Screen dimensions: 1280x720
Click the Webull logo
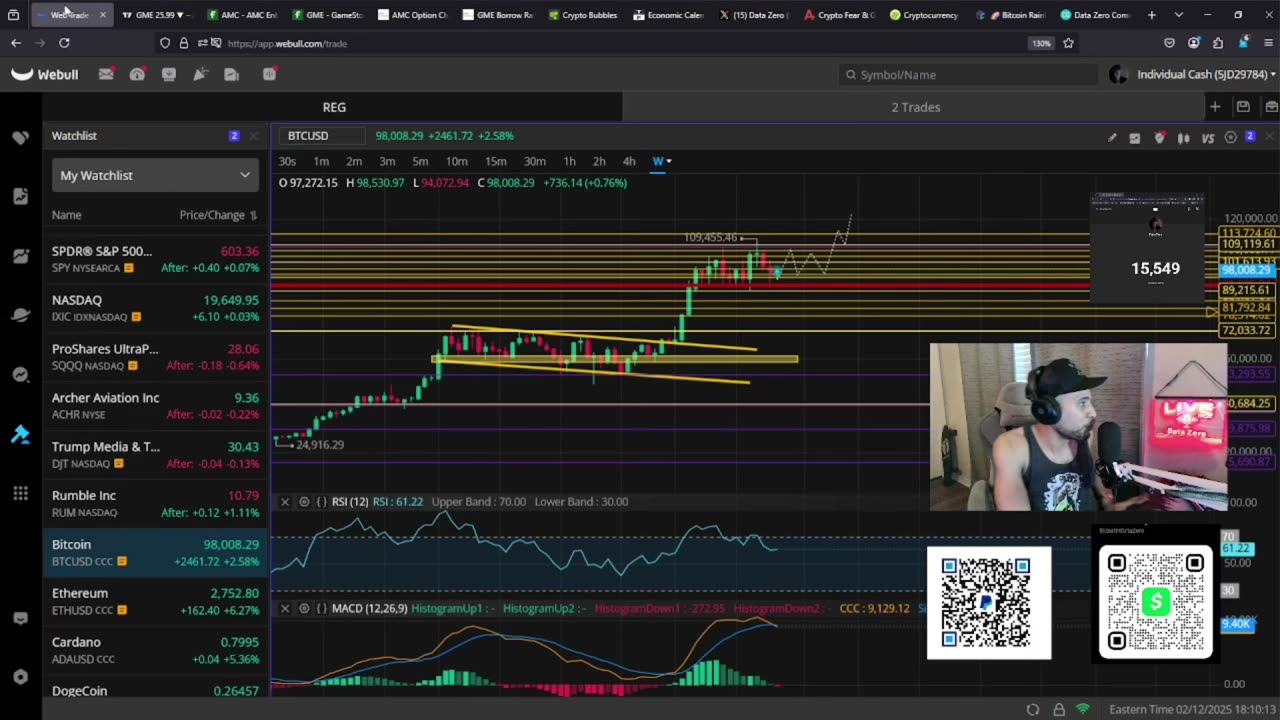coord(44,74)
